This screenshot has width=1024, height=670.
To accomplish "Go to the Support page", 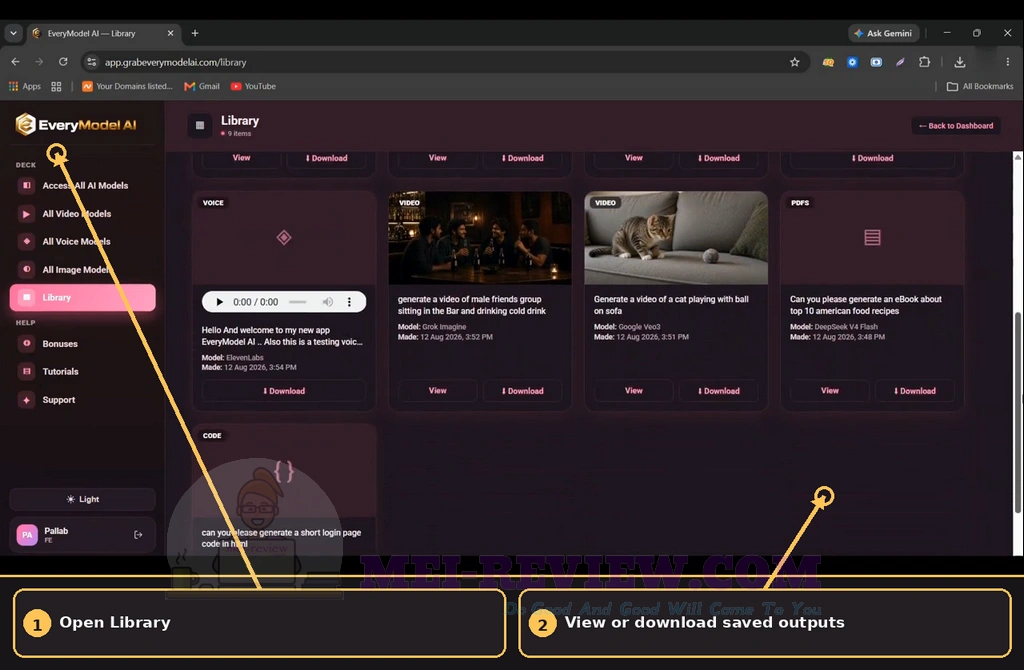I will tap(82, 400).
